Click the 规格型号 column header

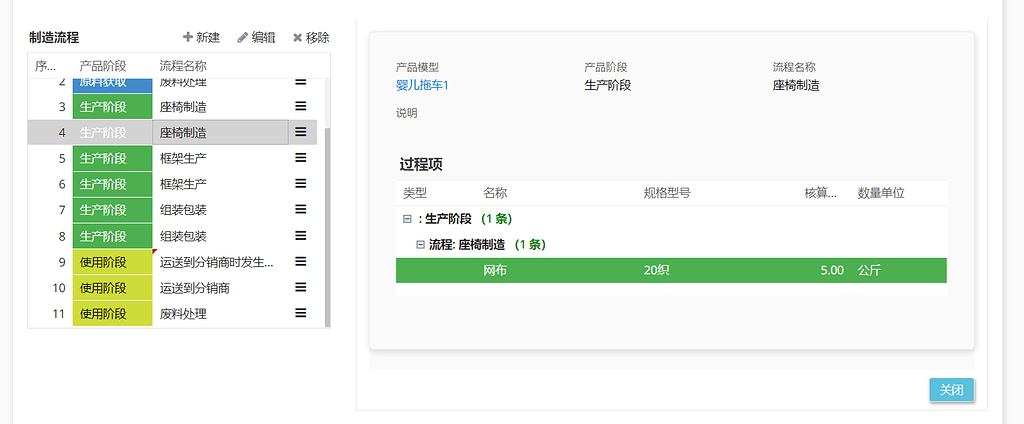tap(667, 193)
